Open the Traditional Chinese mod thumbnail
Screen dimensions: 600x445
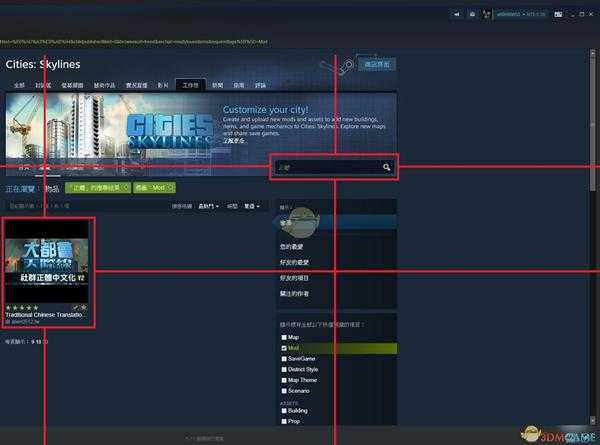[46, 262]
